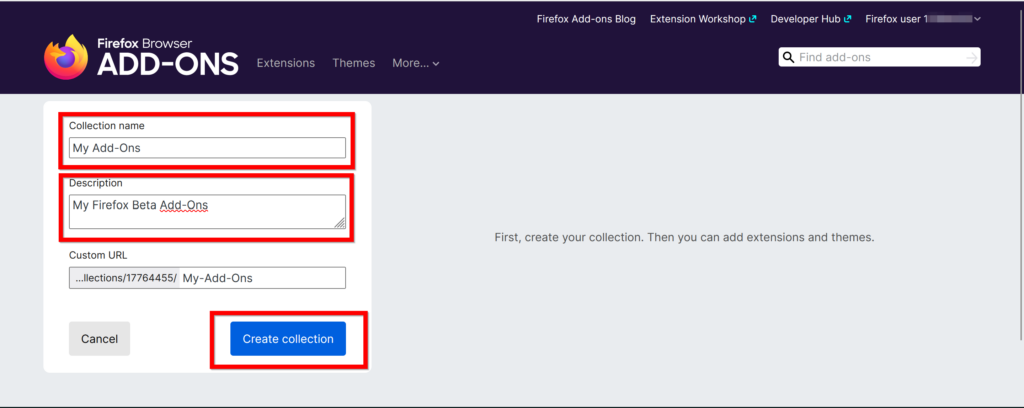
Task: Focus the Collection name field
Action: [207, 148]
